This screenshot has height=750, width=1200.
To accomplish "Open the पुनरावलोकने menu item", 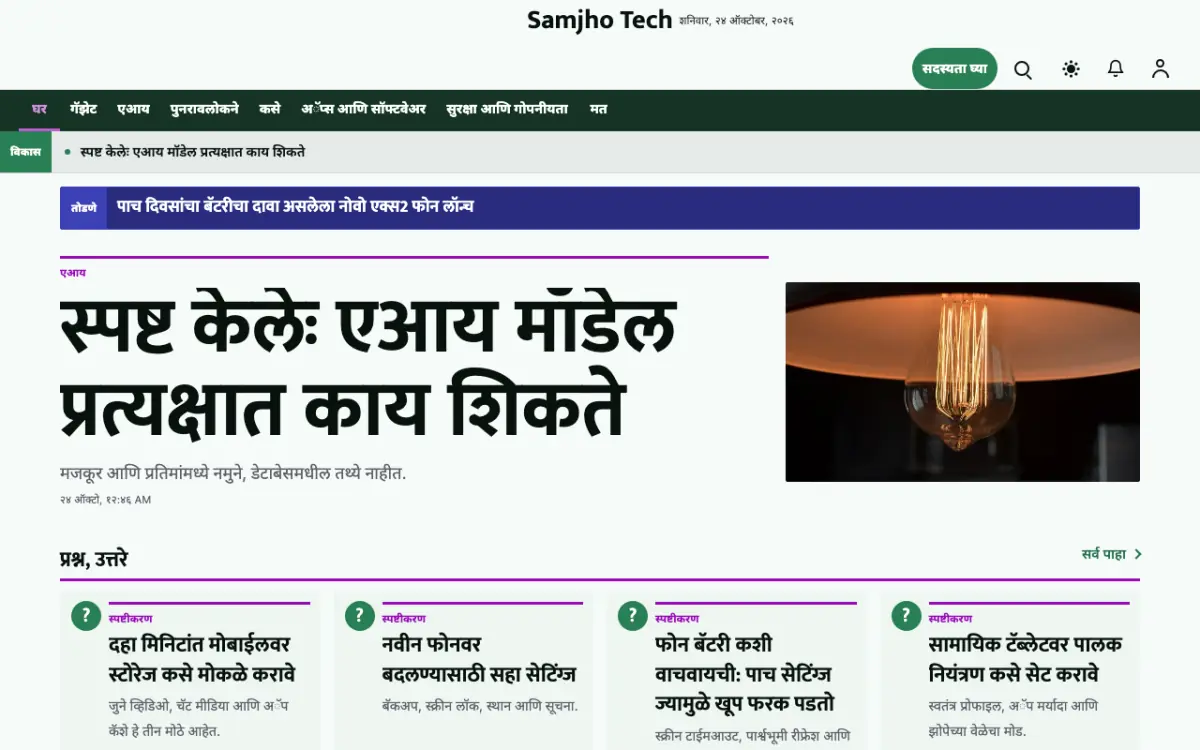I will 204,109.
